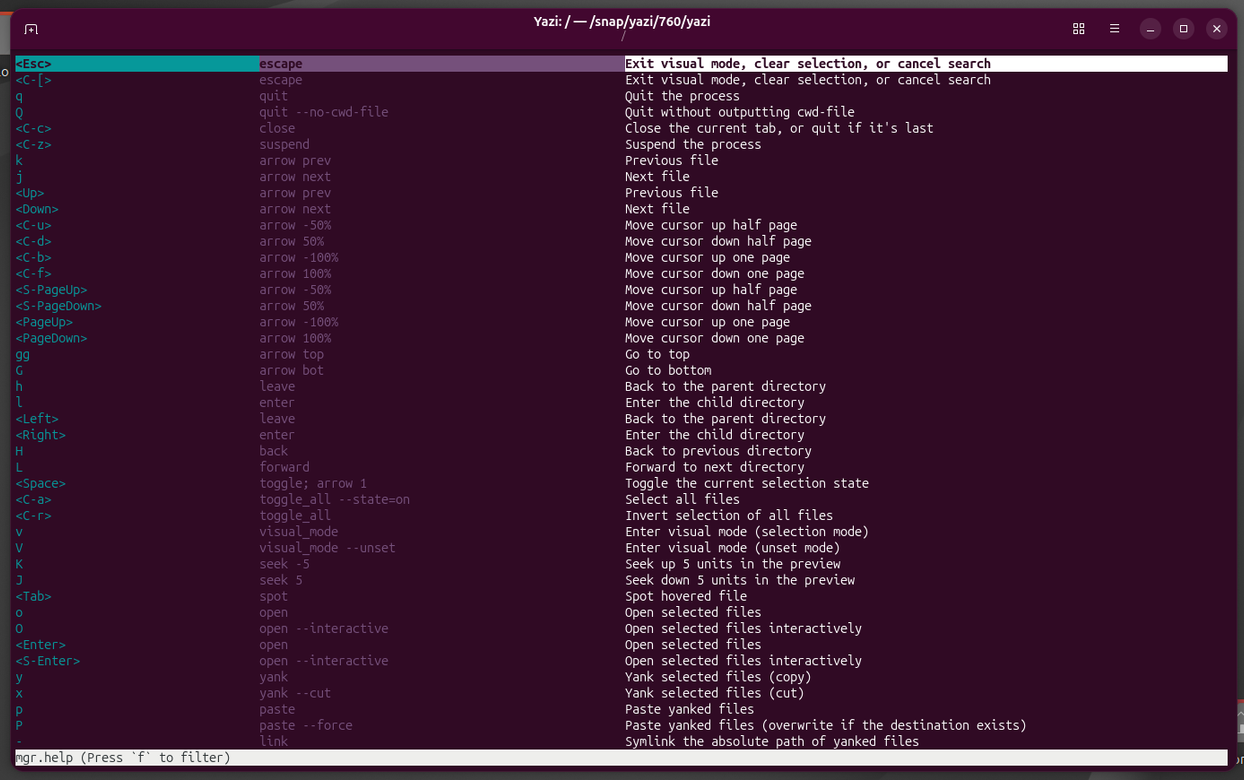Screen dimensions: 1244x780
Task: Click the 'mgr.help (Press `f` to filter)' status bar
Action: tap(621, 758)
